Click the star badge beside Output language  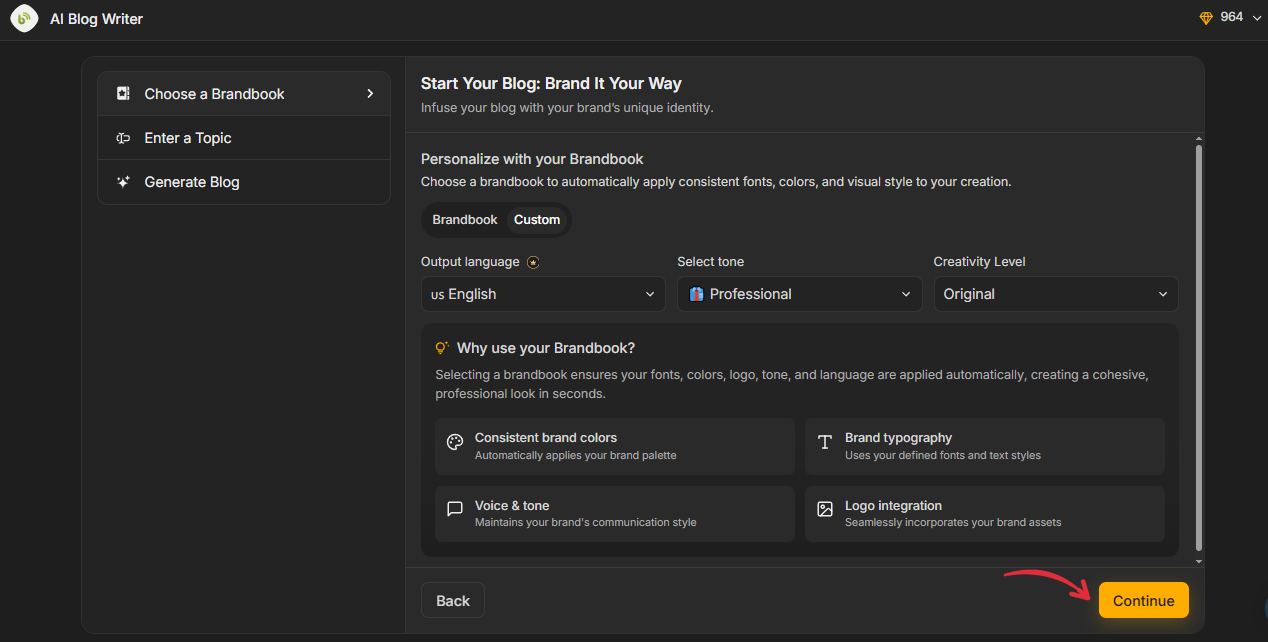coord(533,262)
